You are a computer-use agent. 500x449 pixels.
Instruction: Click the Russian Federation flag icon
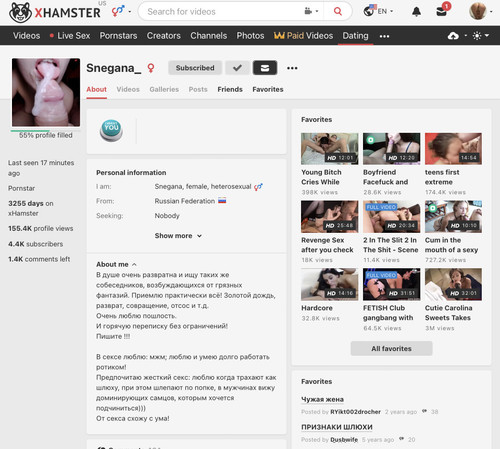(x=222, y=201)
